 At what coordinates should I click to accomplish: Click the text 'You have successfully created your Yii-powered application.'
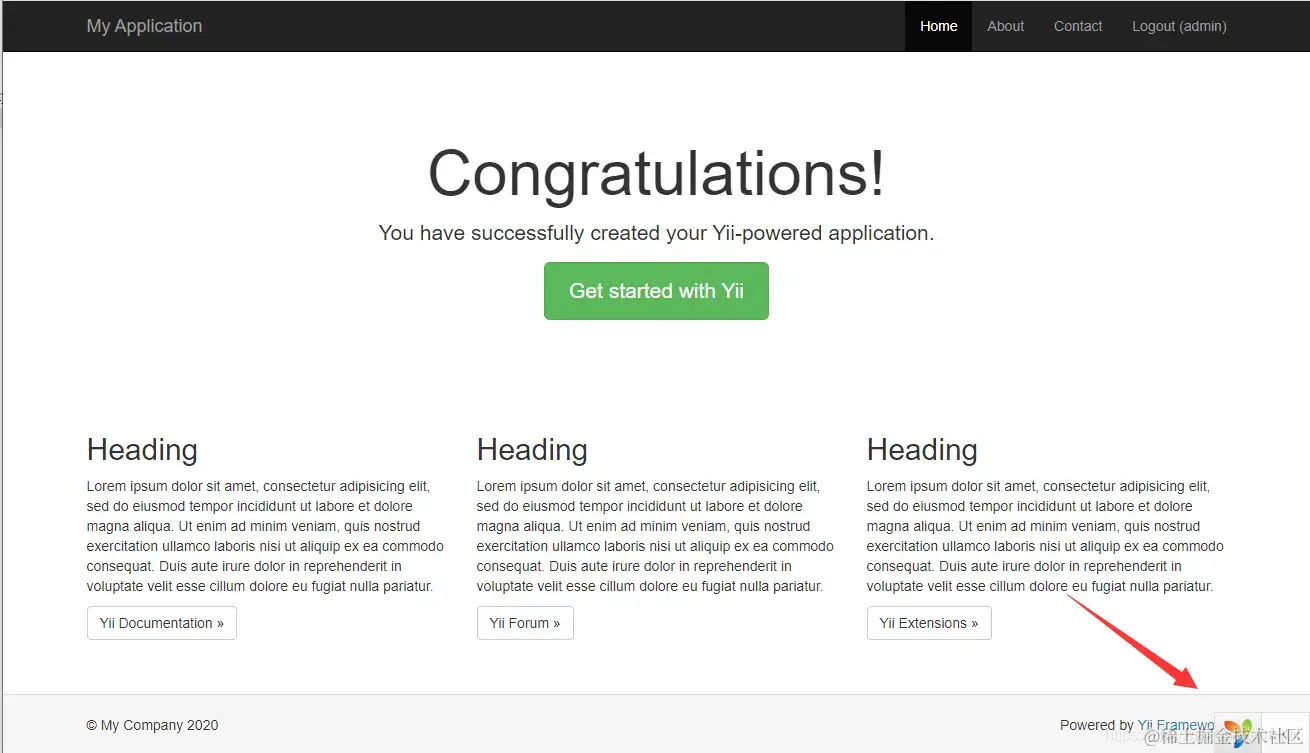pyautogui.click(x=656, y=233)
